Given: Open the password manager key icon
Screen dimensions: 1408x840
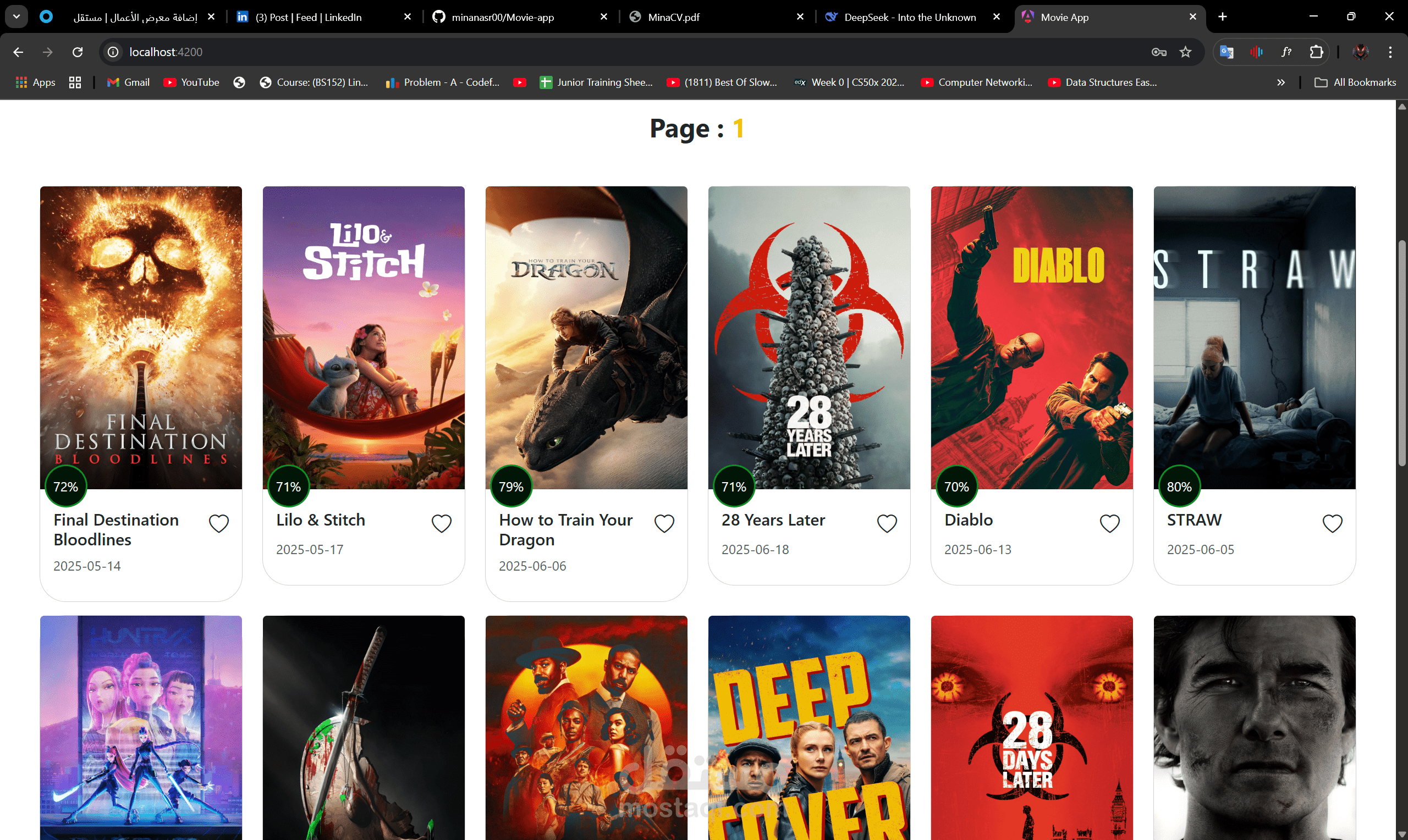Looking at the screenshot, I should point(1159,52).
